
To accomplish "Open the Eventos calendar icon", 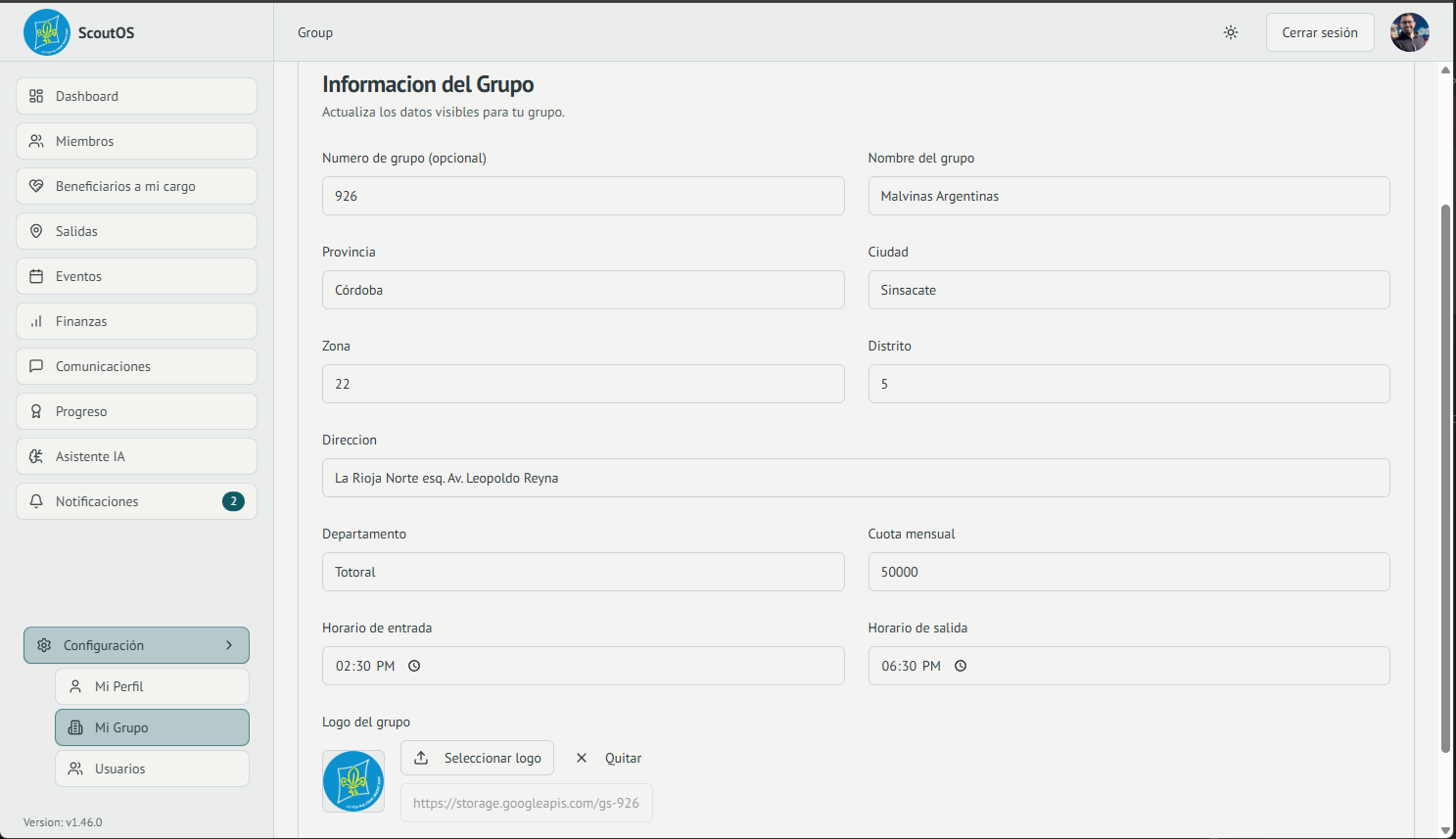I will point(35,275).
